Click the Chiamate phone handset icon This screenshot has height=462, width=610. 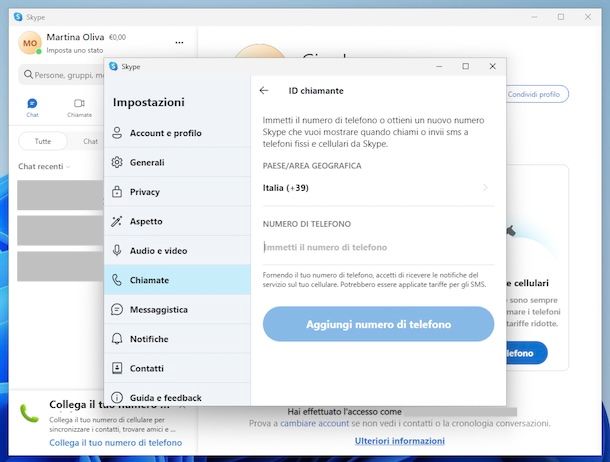pos(117,280)
